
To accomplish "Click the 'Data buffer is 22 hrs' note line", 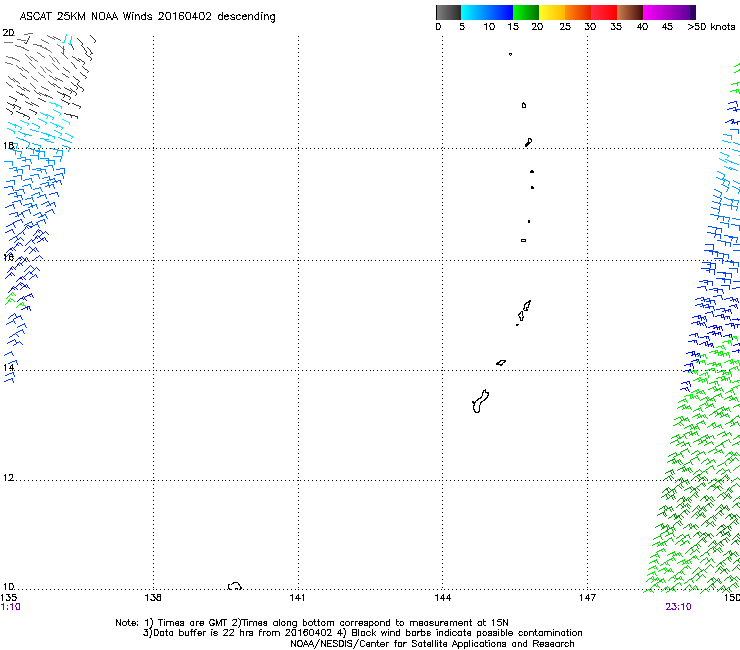I will click(x=362, y=633).
